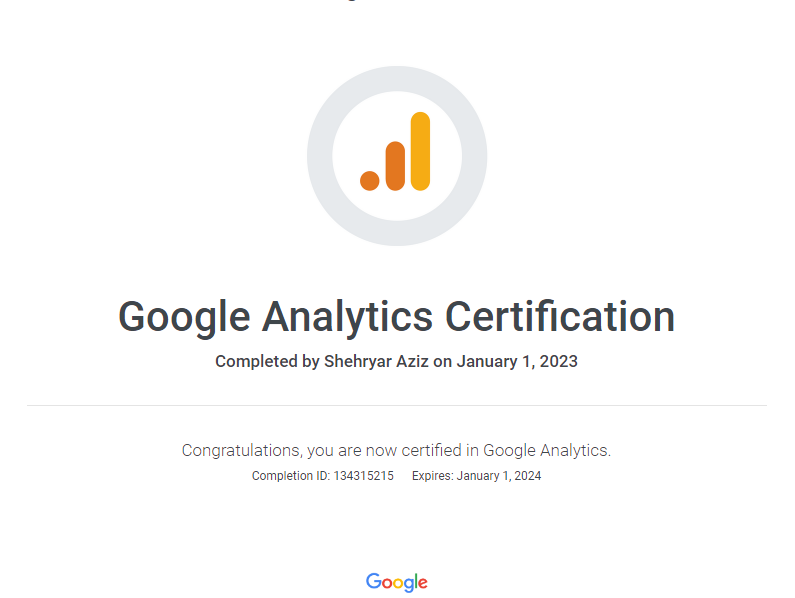The width and height of the screenshot is (795, 598).
Task: Click the Completion ID label
Action: click(290, 476)
